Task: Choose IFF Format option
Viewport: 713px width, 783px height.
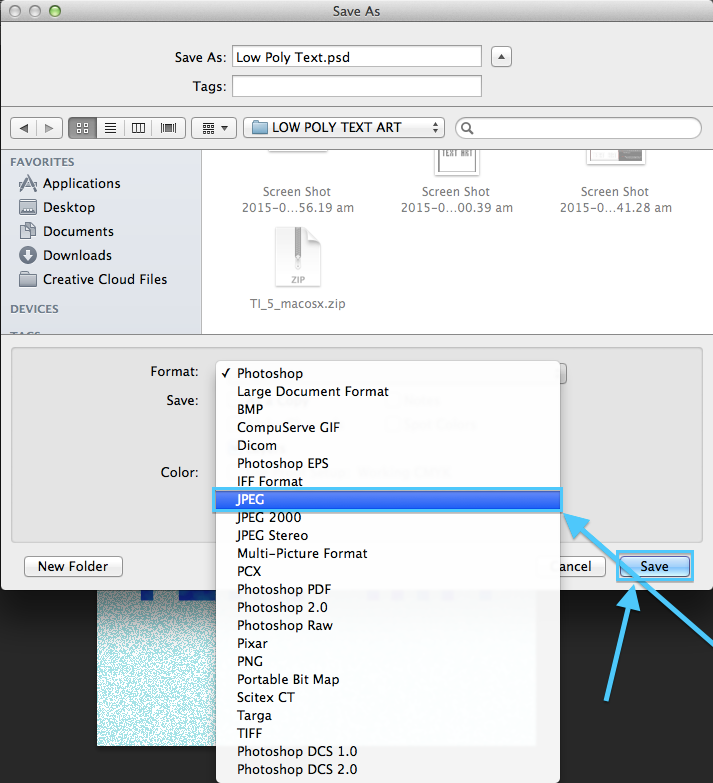Action: tap(388, 481)
